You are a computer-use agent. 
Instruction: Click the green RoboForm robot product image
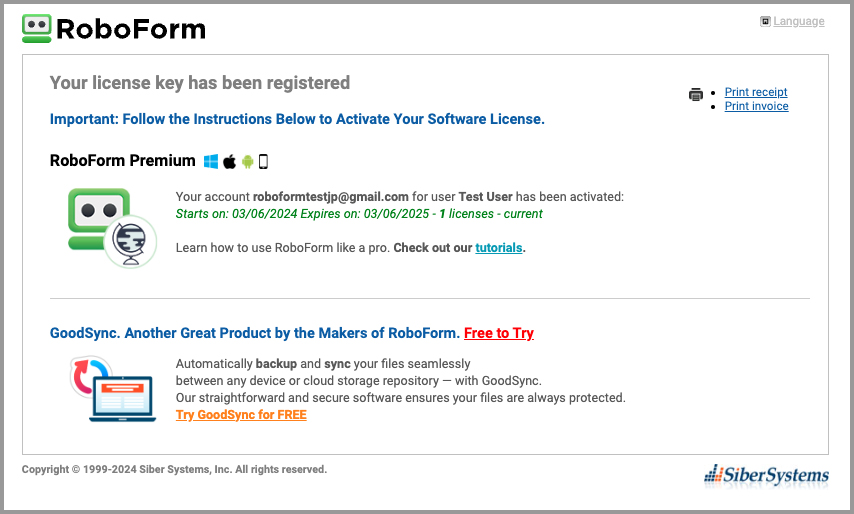pos(111,227)
